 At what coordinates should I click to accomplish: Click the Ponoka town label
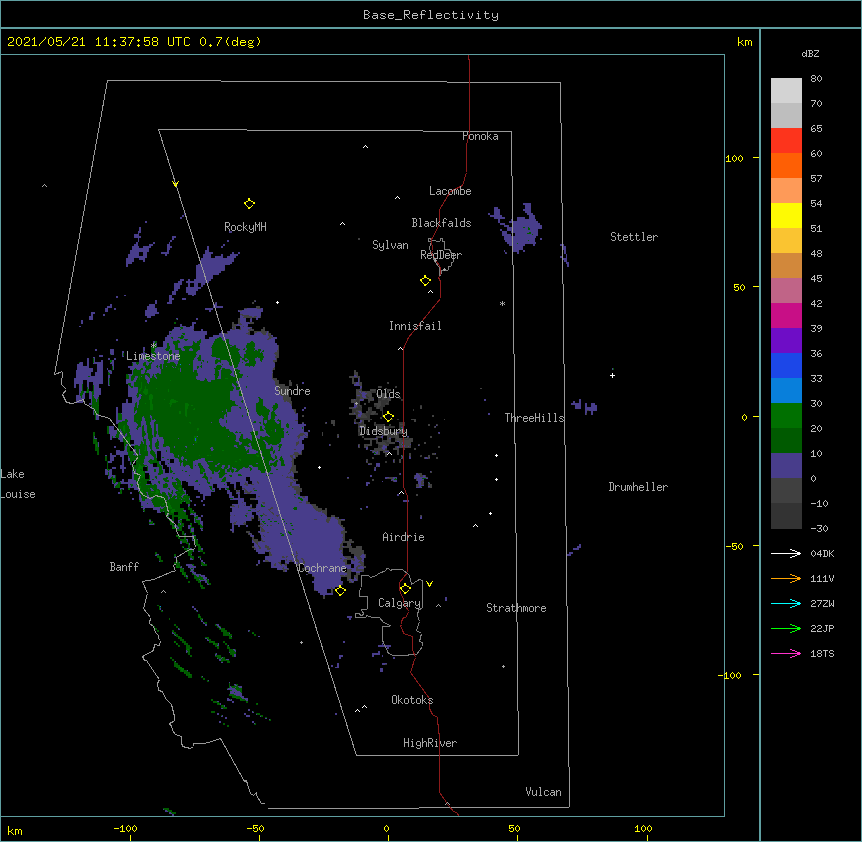click(x=480, y=136)
